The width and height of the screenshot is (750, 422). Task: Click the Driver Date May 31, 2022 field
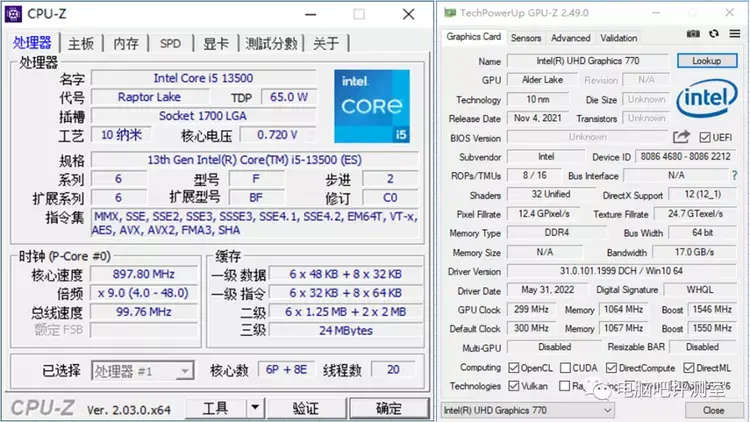(x=547, y=290)
